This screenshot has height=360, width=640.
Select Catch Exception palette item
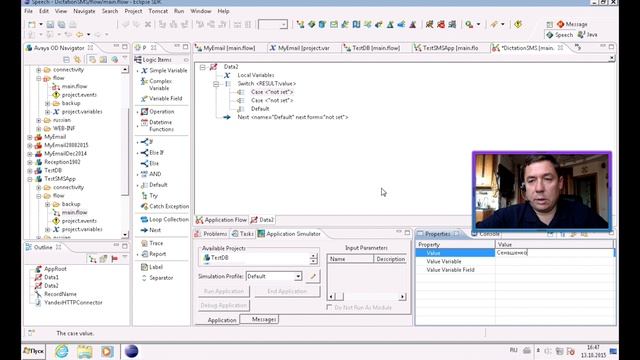click(165, 207)
